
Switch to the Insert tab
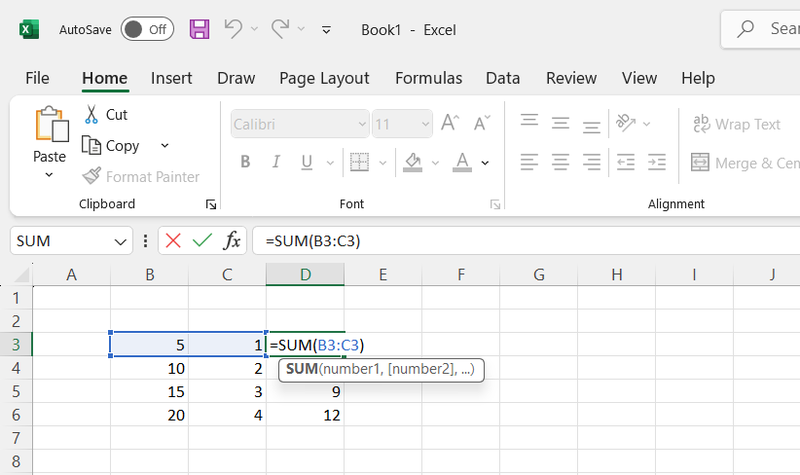click(x=171, y=78)
